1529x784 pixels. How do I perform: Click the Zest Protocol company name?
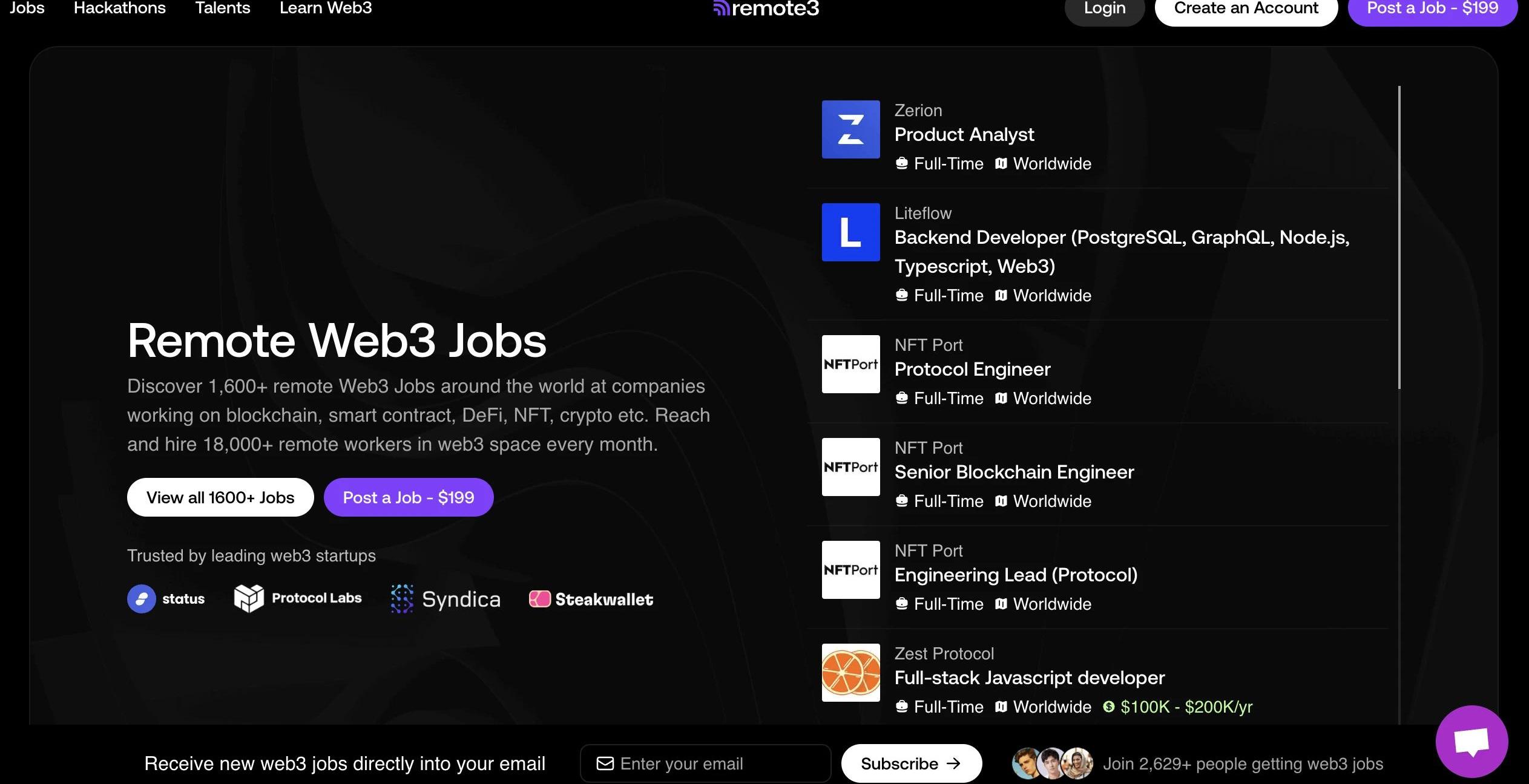[944, 654]
